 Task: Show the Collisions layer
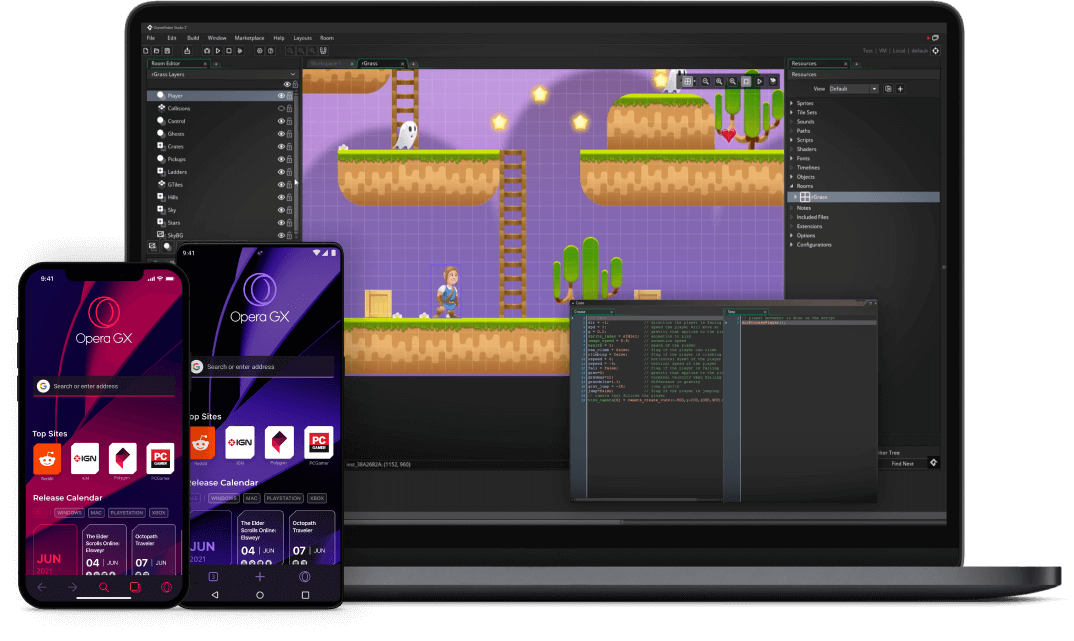pos(281,108)
